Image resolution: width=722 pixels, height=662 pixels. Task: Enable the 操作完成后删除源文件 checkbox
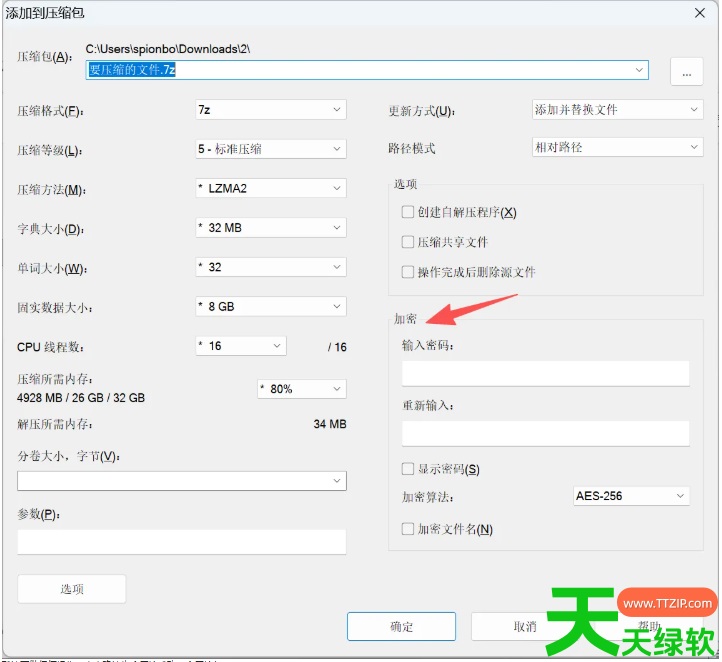408,272
